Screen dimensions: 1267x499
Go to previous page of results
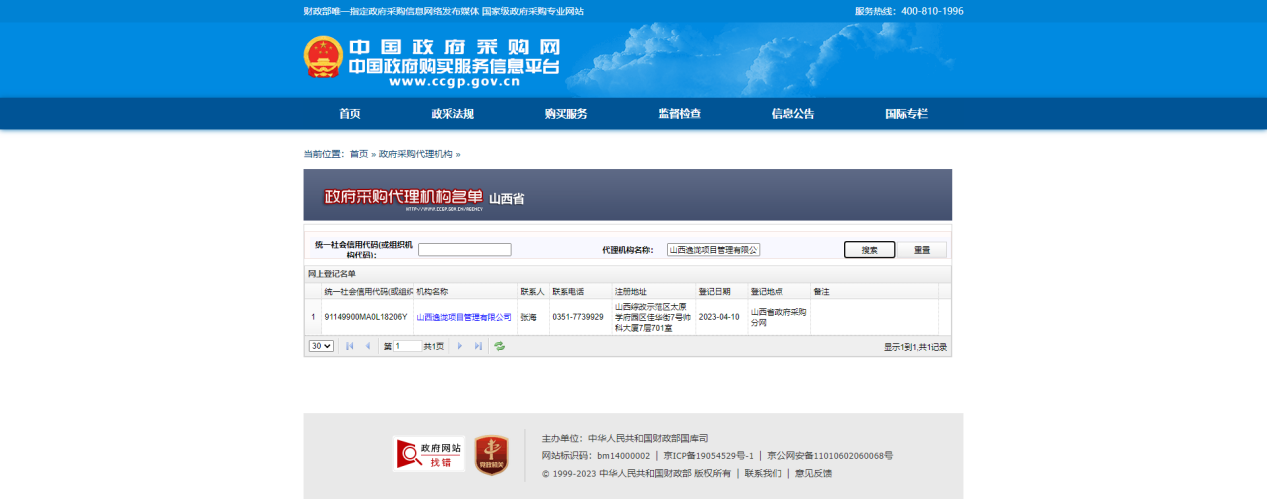click(x=368, y=346)
